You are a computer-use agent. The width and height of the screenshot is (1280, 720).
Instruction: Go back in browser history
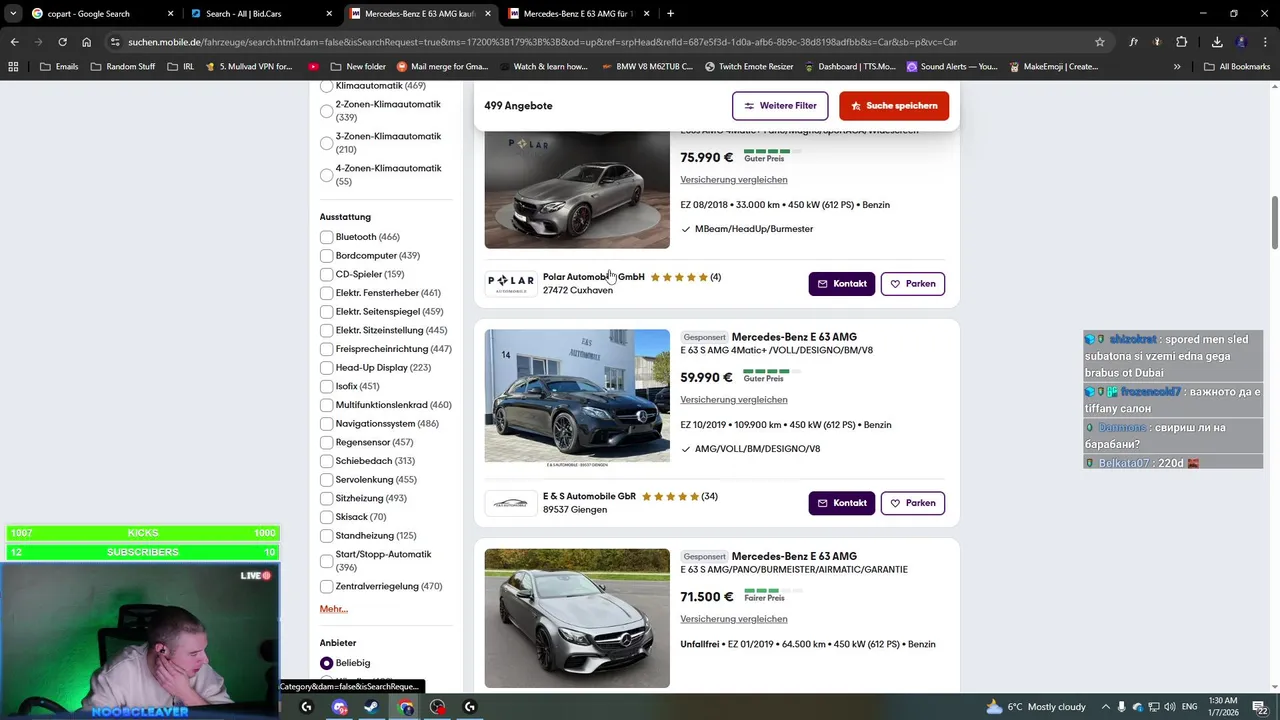click(x=14, y=42)
